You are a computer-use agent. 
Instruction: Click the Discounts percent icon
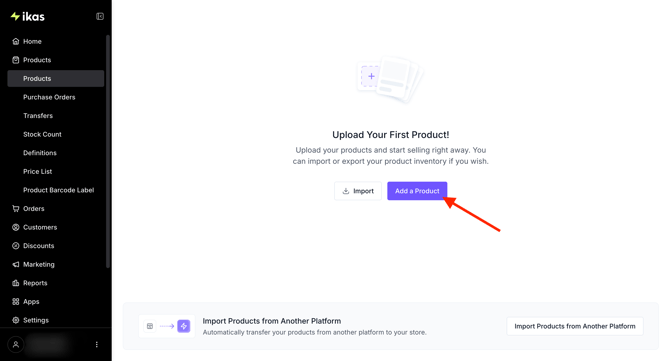16,246
